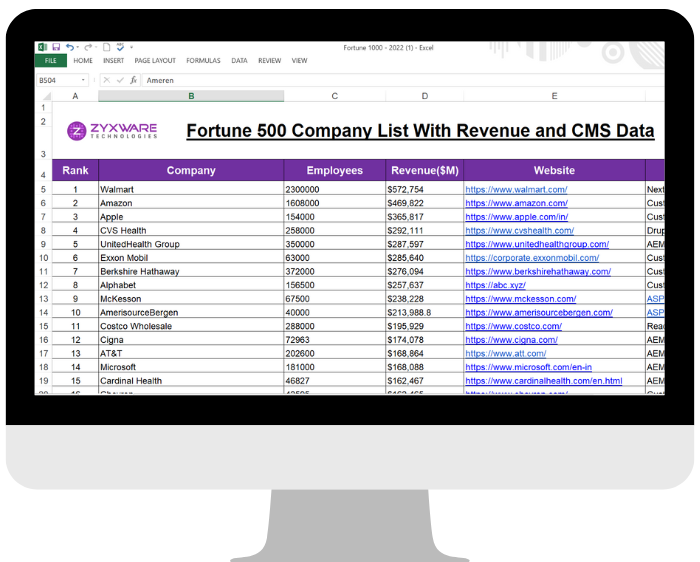Open the Undo history dropdown arrow
The width and height of the screenshot is (700, 562).
pyautogui.click(x=78, y=47)
